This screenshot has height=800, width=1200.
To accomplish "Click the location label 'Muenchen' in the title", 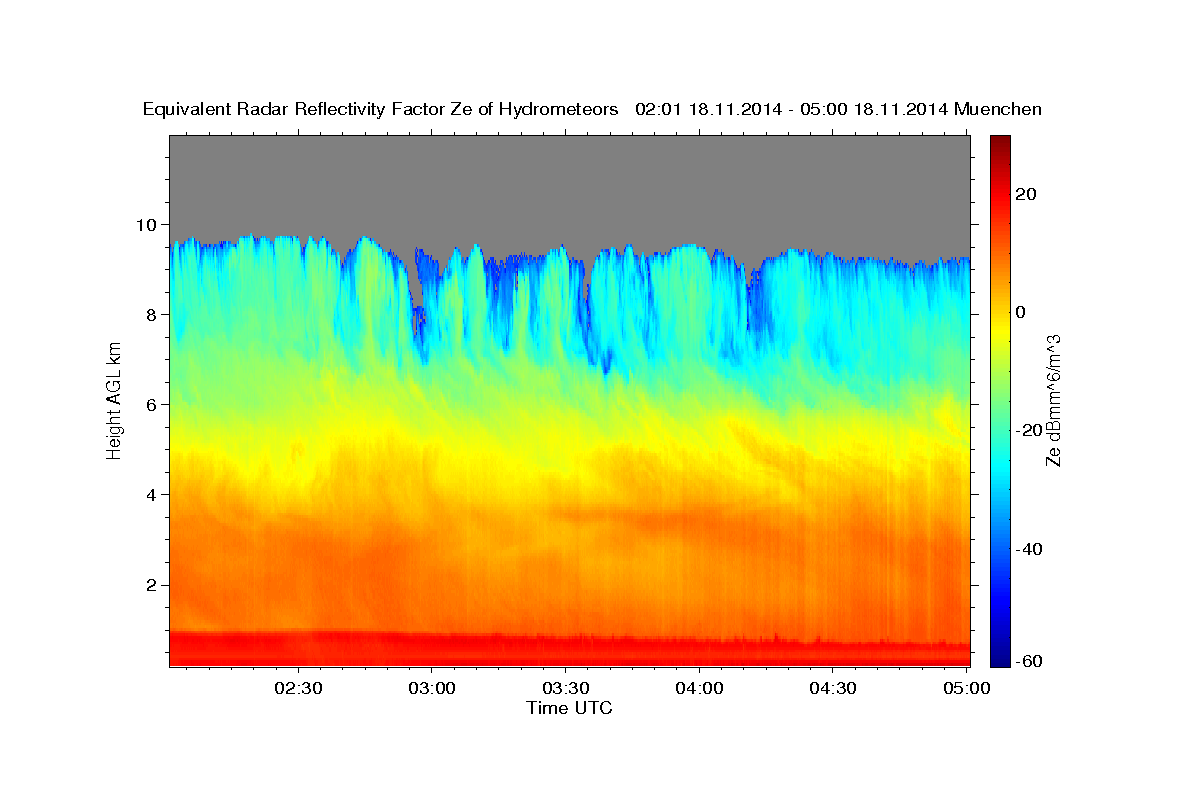I will (998, 110).
